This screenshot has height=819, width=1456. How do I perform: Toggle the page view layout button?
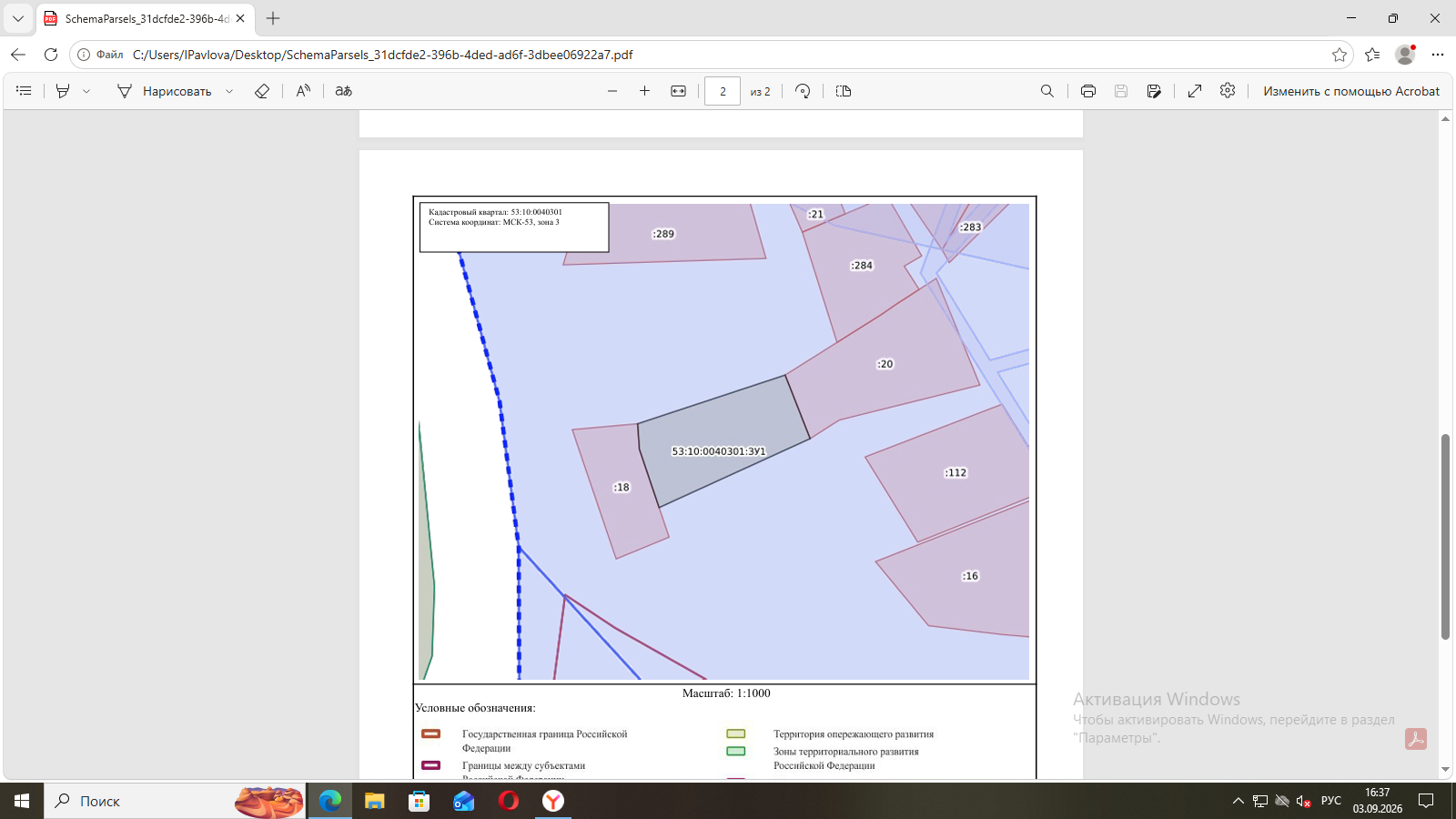click(844, 91)
